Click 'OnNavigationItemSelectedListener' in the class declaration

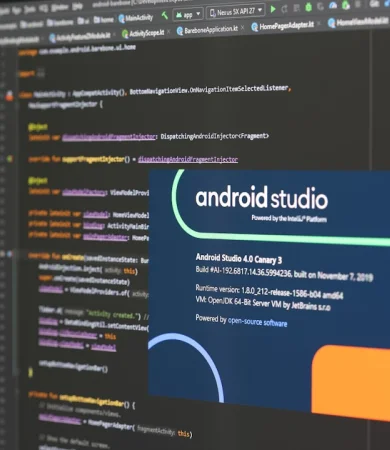coord(239,89)
